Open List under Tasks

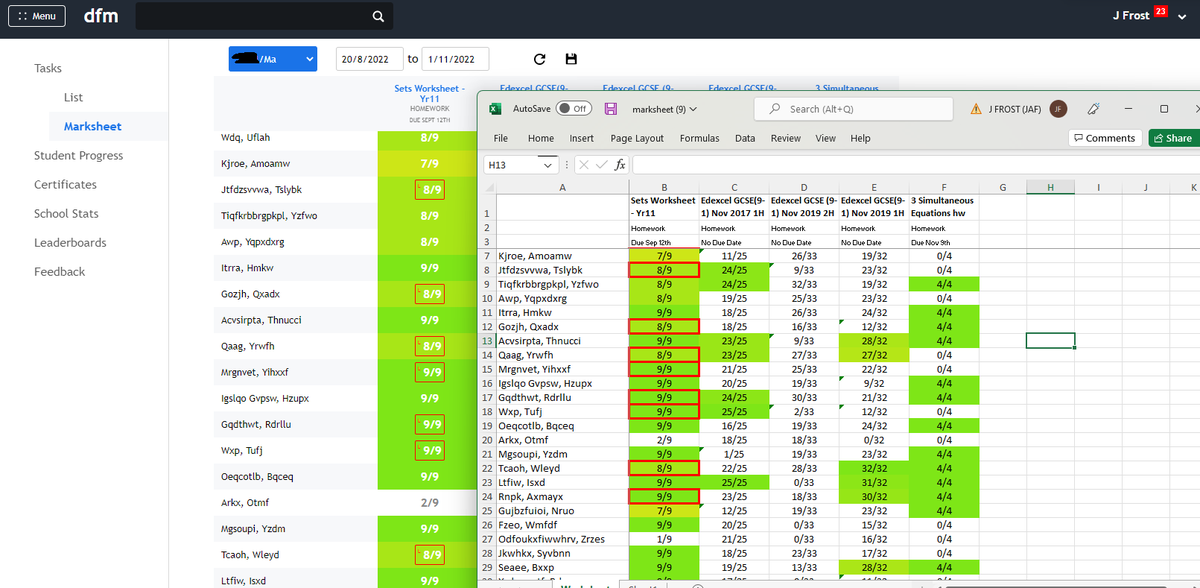pos(73,97)
